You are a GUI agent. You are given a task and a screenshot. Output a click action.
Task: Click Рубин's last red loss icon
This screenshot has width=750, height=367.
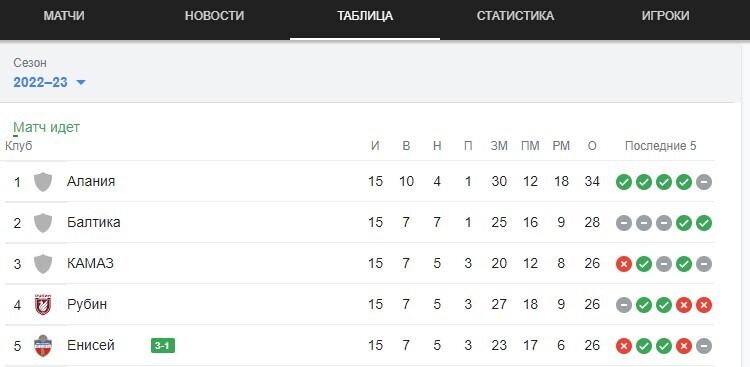704,305
